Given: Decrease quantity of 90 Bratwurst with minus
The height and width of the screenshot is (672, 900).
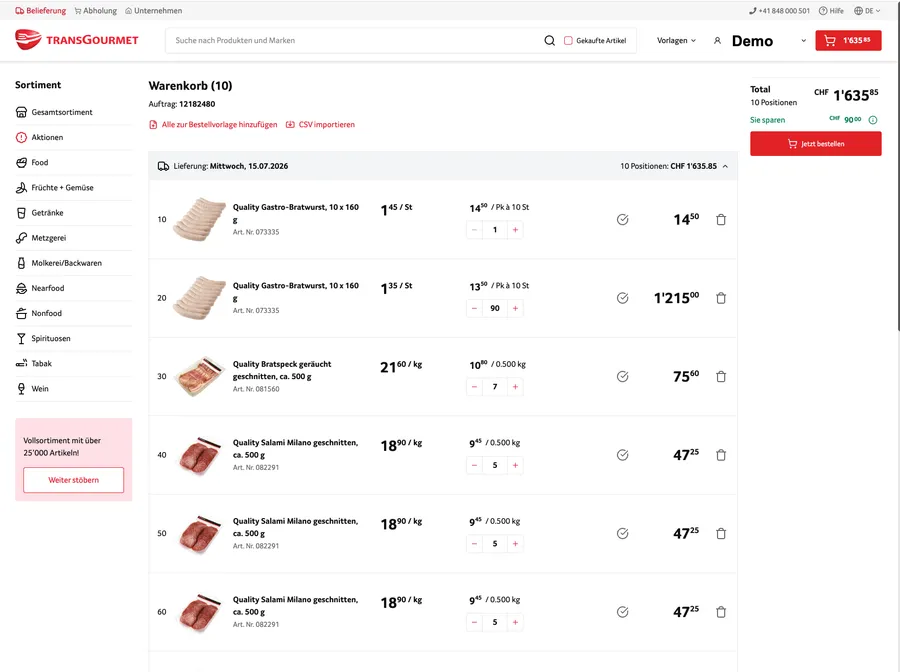Looking at the screenshot, I should (x=474, y=308).
